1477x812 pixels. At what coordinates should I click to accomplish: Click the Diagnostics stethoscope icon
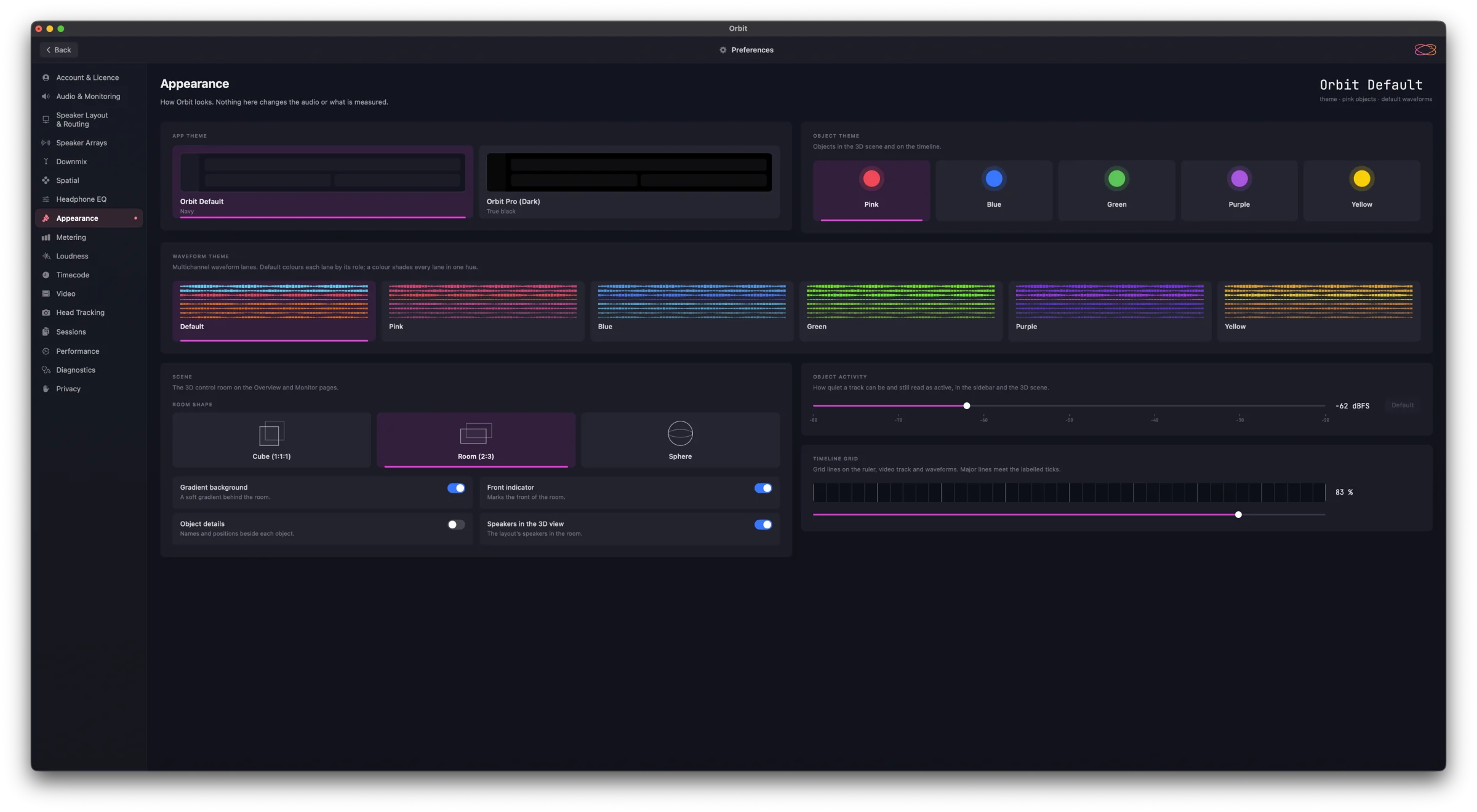(x=46, y=370)
